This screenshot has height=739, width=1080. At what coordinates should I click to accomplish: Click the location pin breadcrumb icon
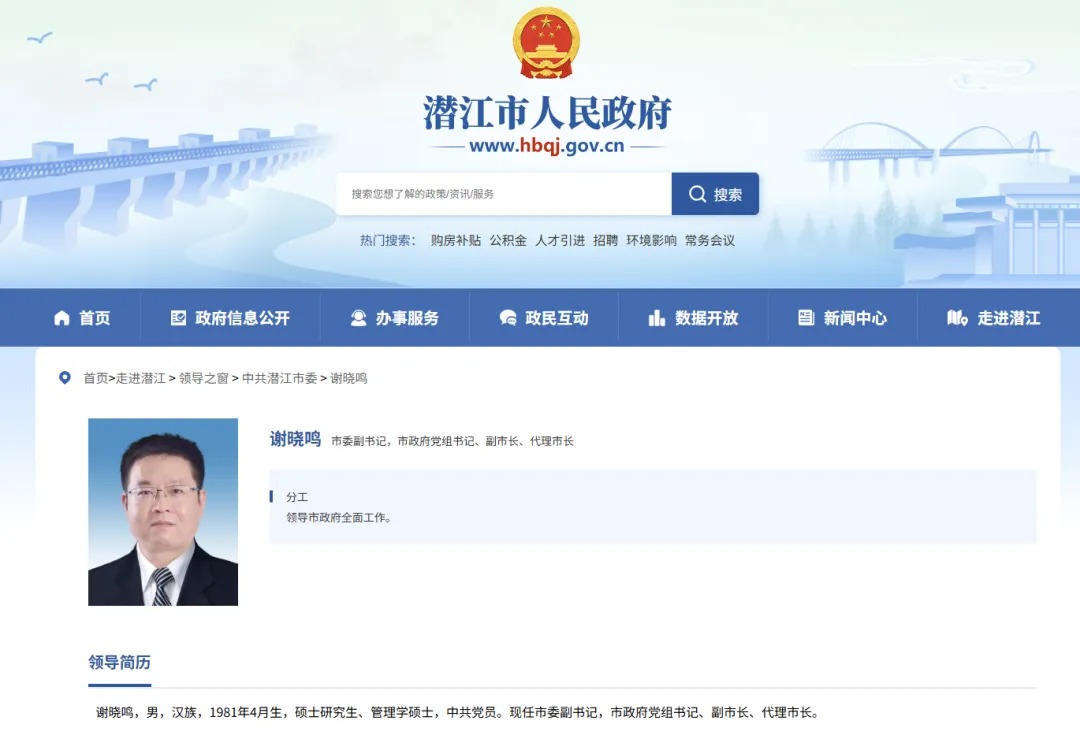click(65, 378)
